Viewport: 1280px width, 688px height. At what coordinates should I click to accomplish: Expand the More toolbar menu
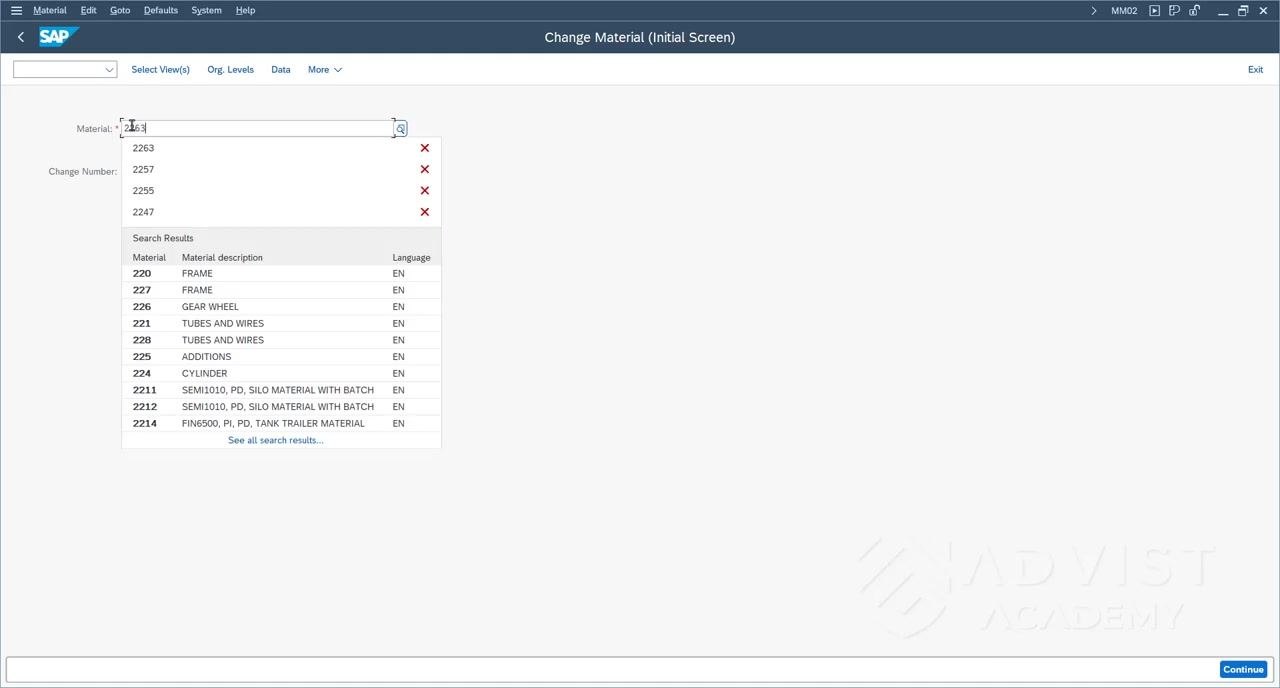325,70
